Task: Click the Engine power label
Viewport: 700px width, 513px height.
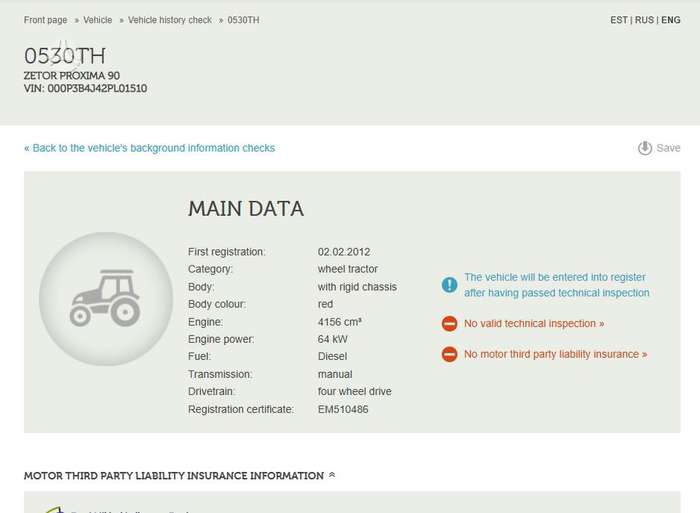Action: click(221, 339)
